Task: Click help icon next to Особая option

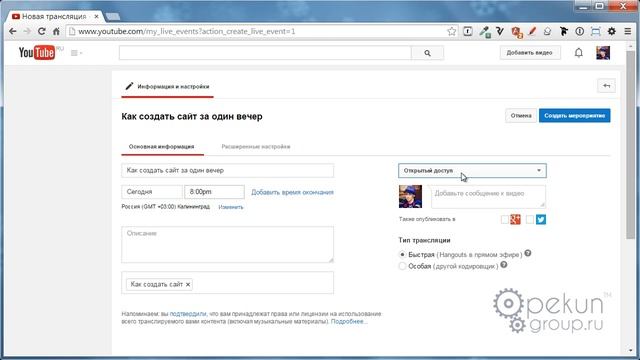Action: click(x=504, y=265)
